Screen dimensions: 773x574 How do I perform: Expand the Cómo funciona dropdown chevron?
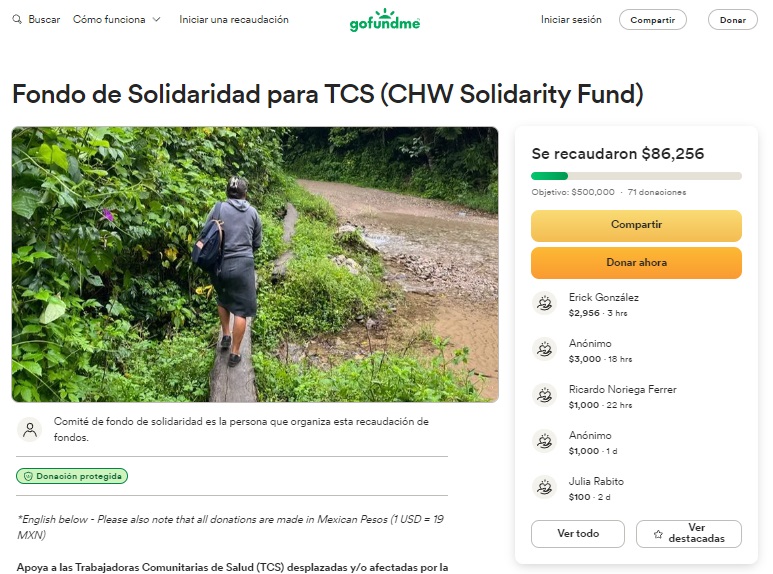pyautogui.click(x=156, y=20)
